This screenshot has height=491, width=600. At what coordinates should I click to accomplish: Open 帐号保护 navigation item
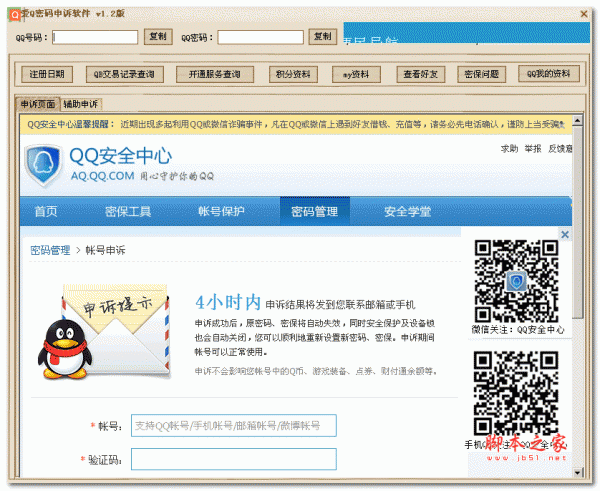point(221,211)
